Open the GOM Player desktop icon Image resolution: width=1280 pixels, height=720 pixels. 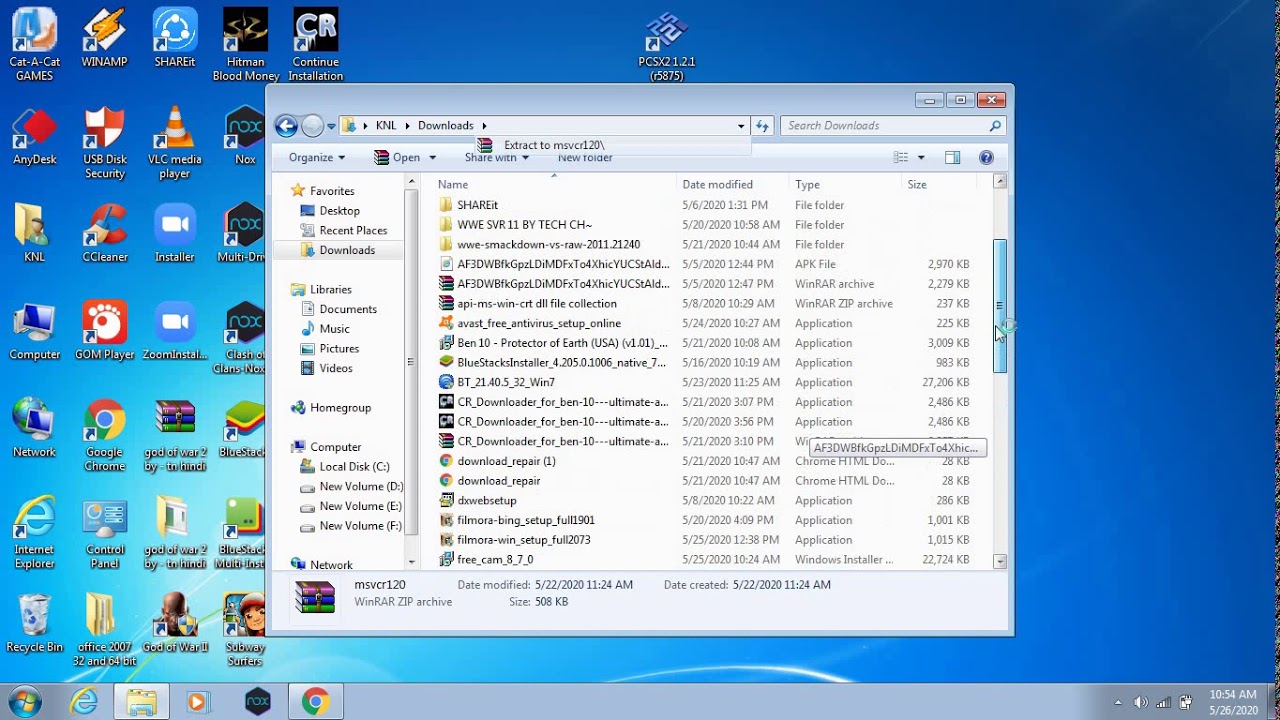[x=104, y=331]
